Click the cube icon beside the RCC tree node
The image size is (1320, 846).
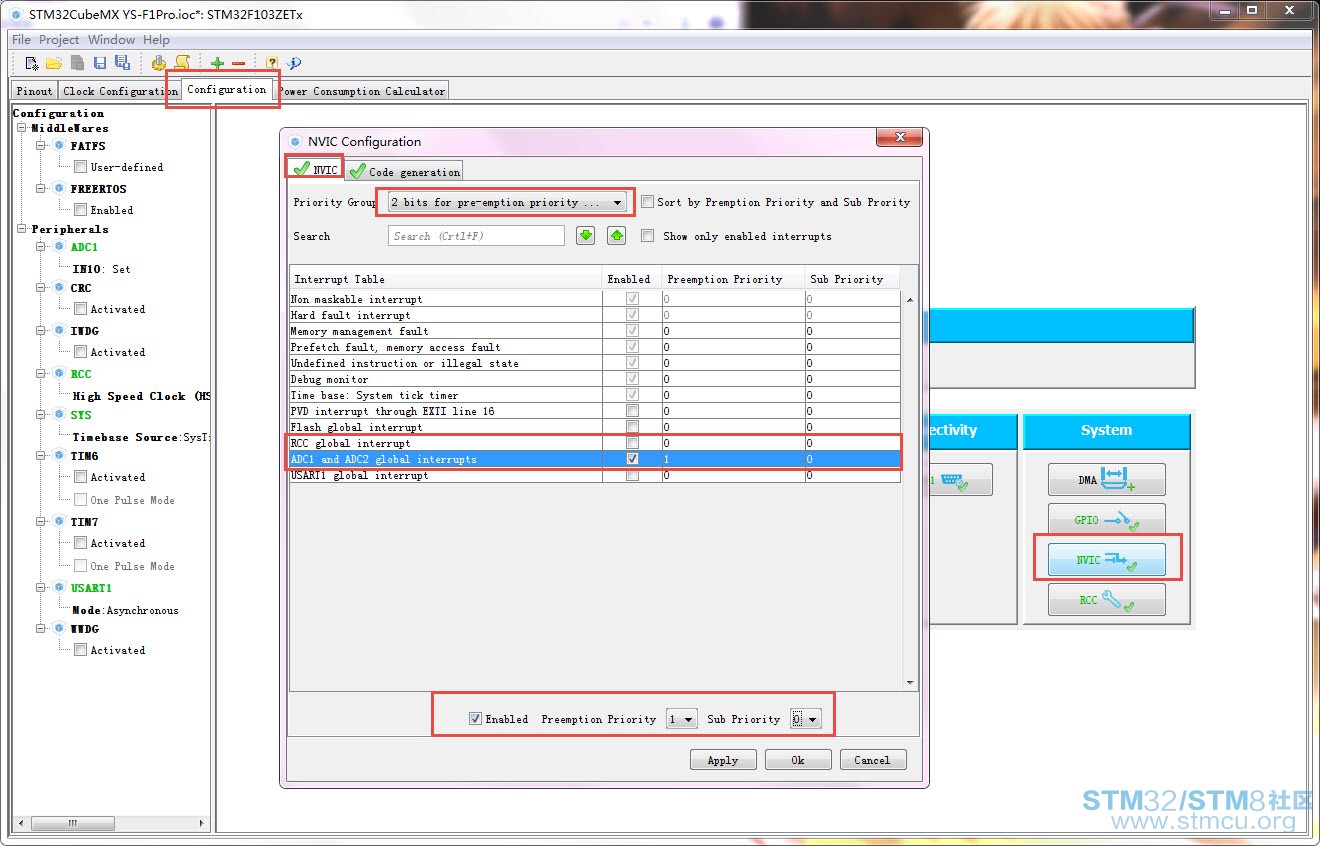tap(59, 373)
